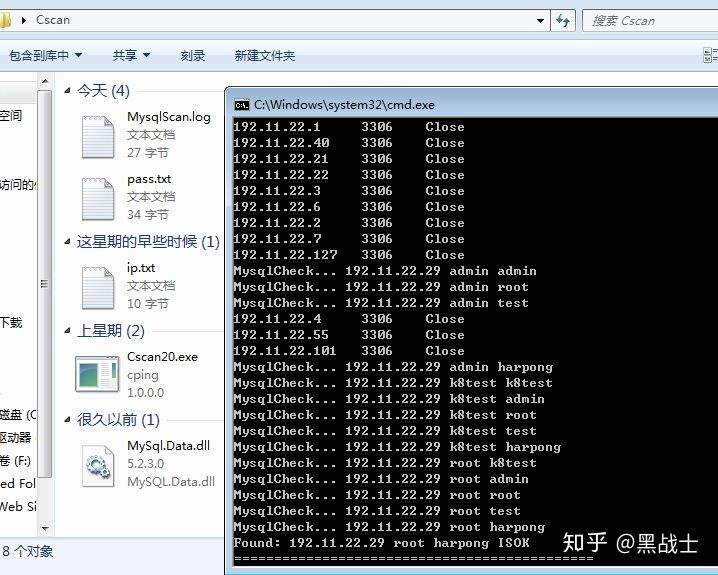
Task: Collapse the 今天 (4) group
Action: (x=67, y=91)
